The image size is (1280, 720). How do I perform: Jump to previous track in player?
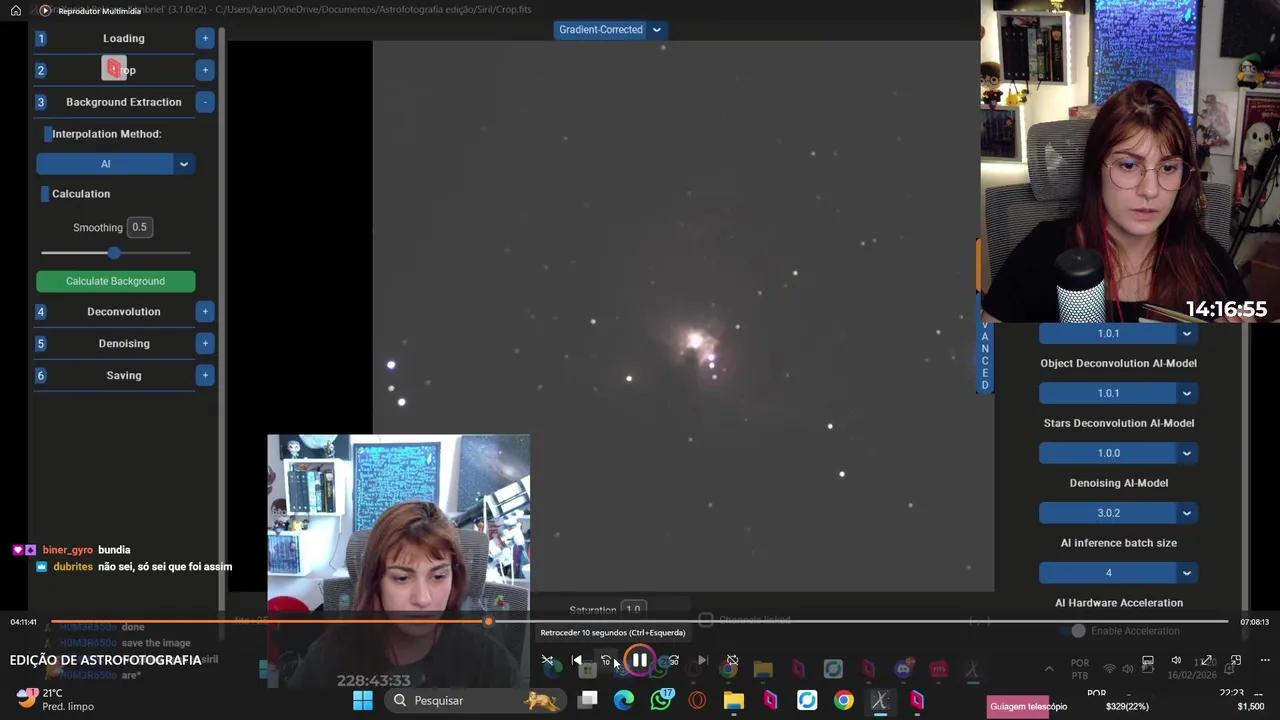pyautogui.click(x=577, y=660)
